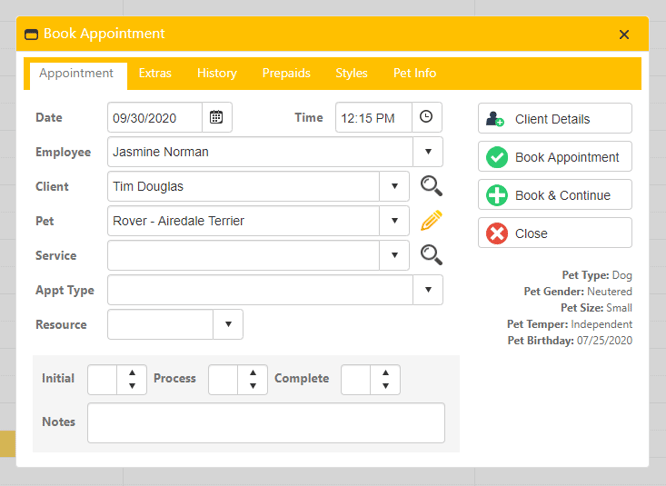666x486 pixels.
Task: Click the Client Details button
Action: coord(555,119)
